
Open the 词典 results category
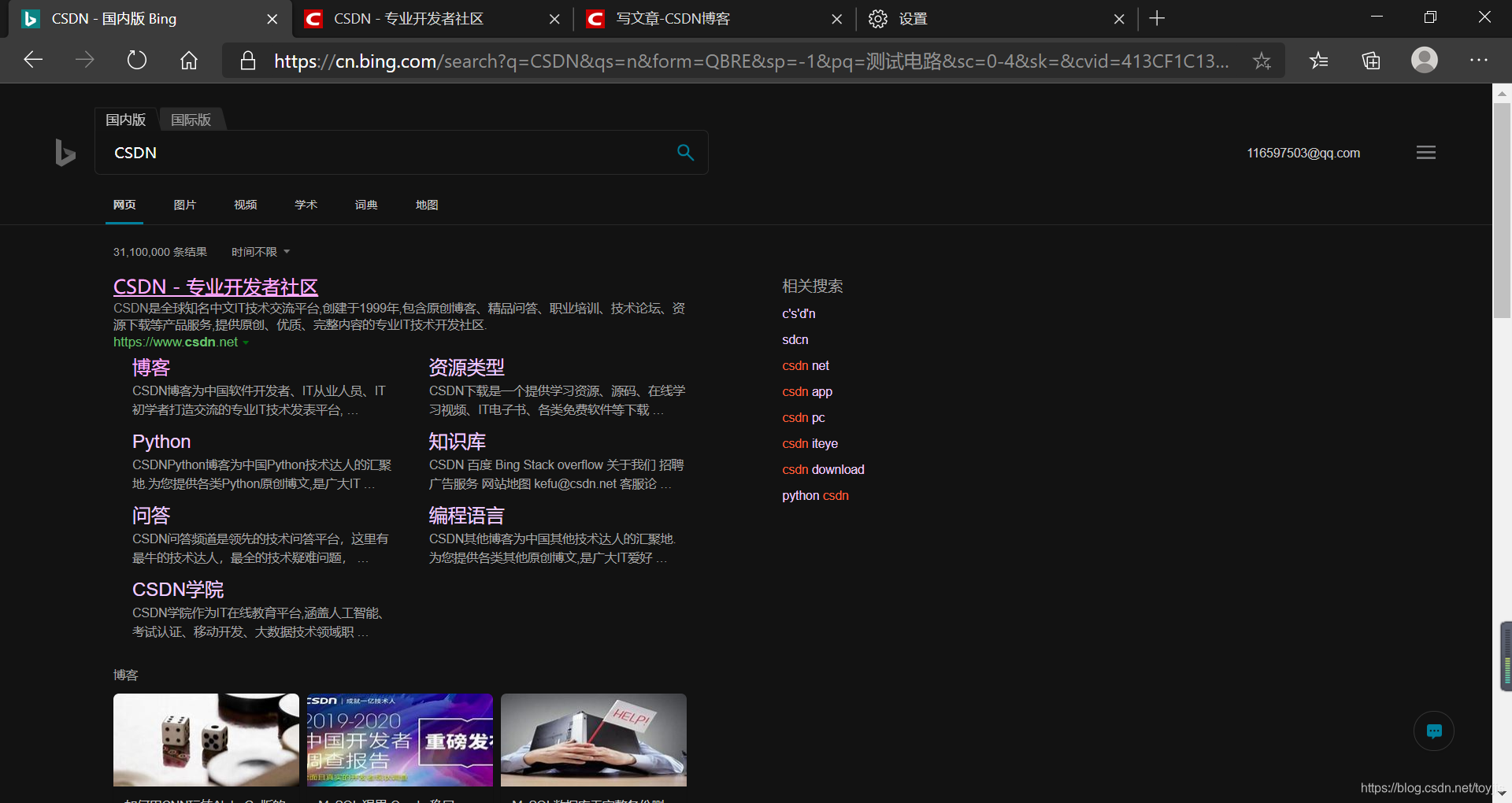366,205
